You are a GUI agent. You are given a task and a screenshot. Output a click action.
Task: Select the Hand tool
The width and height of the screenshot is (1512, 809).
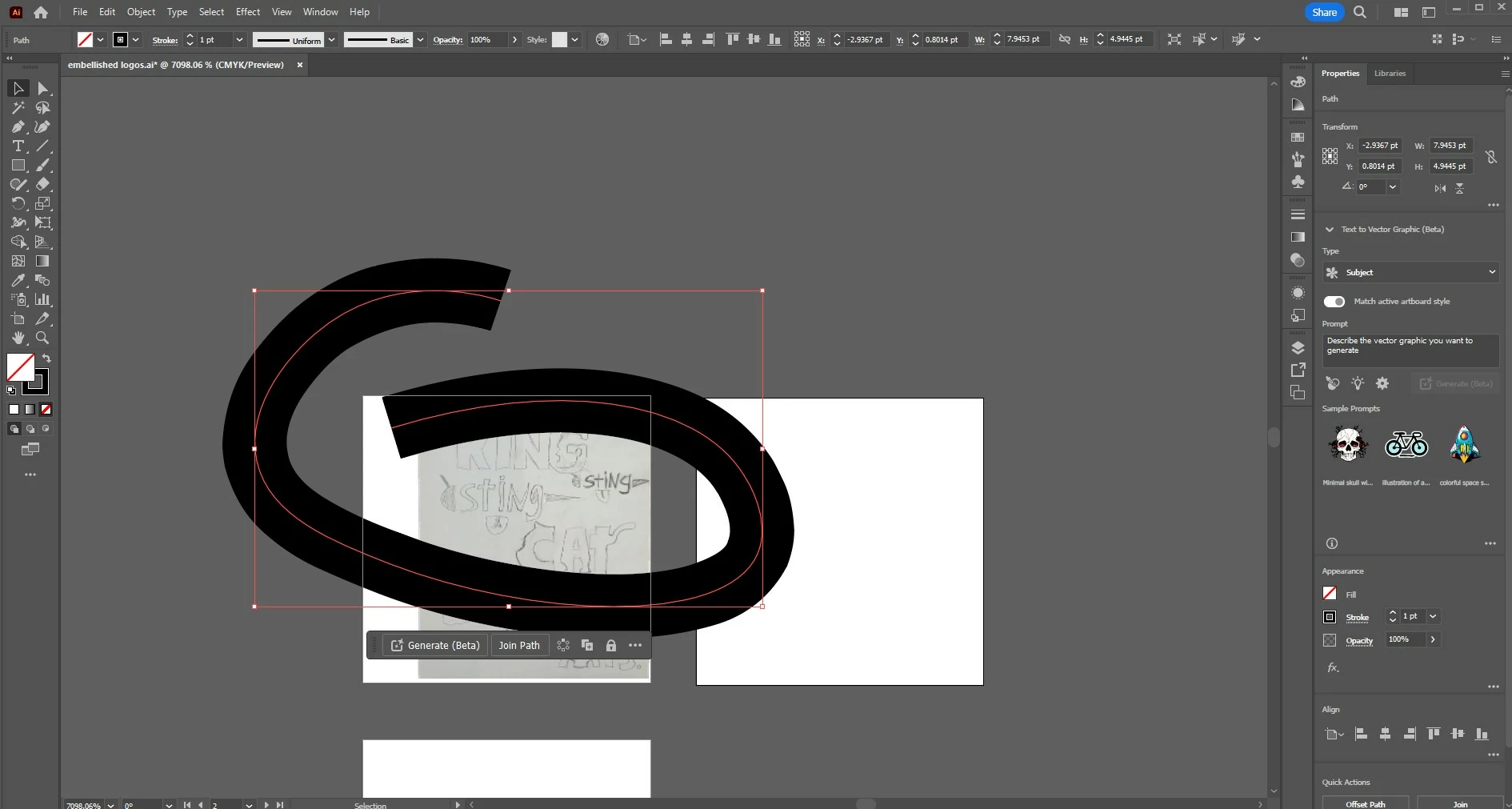(18, 338)
